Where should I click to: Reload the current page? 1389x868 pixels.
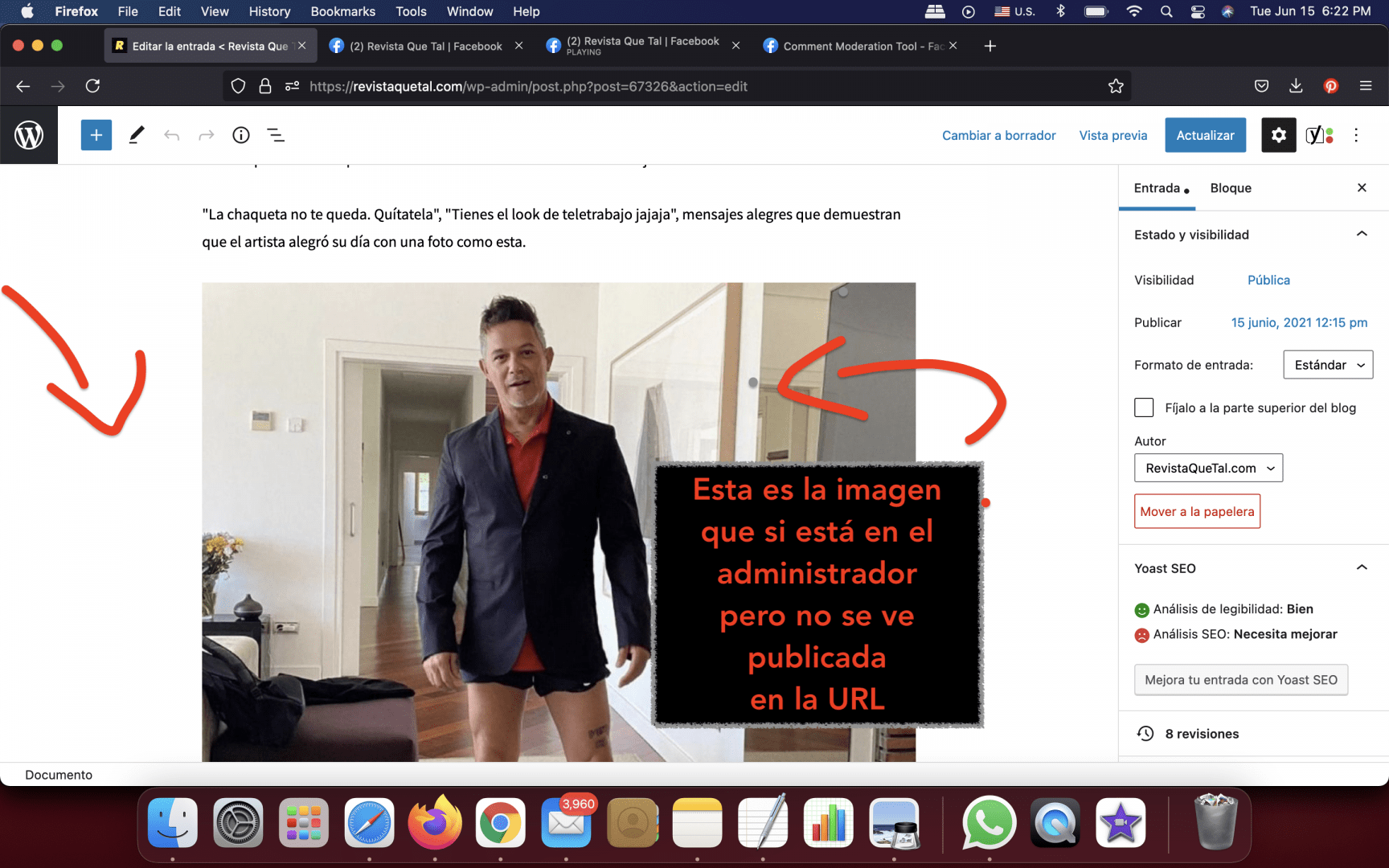[92, 86]
